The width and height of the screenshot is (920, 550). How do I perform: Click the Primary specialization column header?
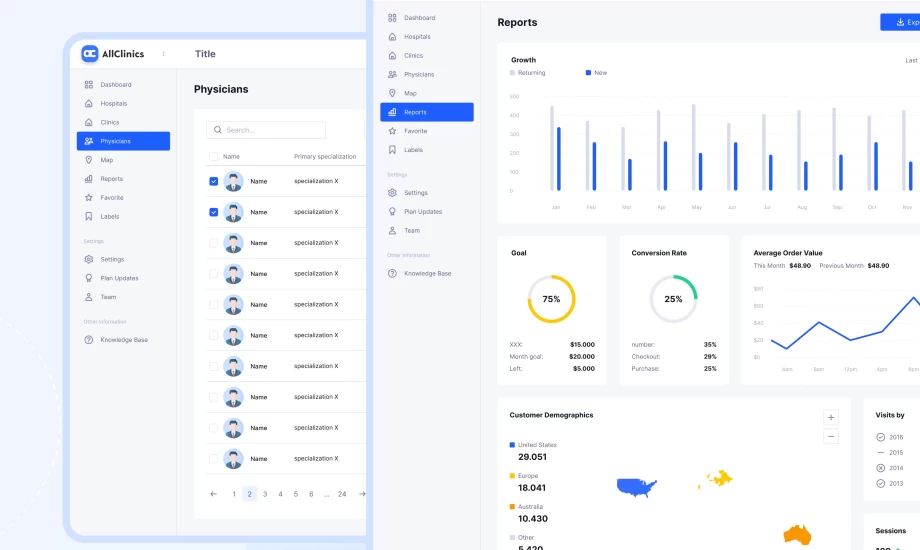point(325,157)
